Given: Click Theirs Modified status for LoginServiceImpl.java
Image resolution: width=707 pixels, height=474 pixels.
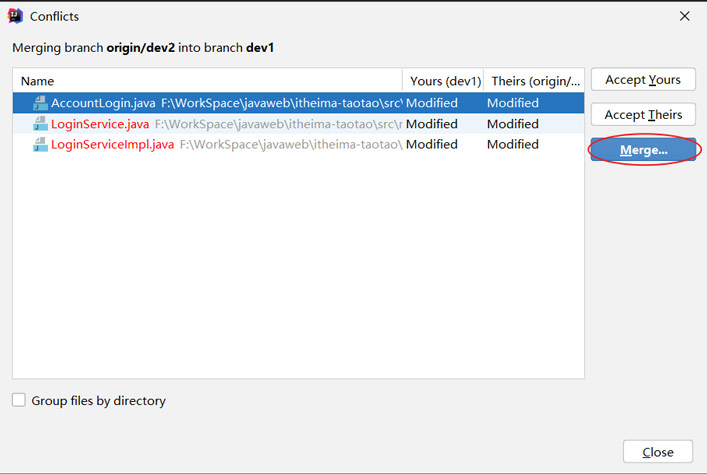Looking at the screenshot, I should (x=513, y=145).
